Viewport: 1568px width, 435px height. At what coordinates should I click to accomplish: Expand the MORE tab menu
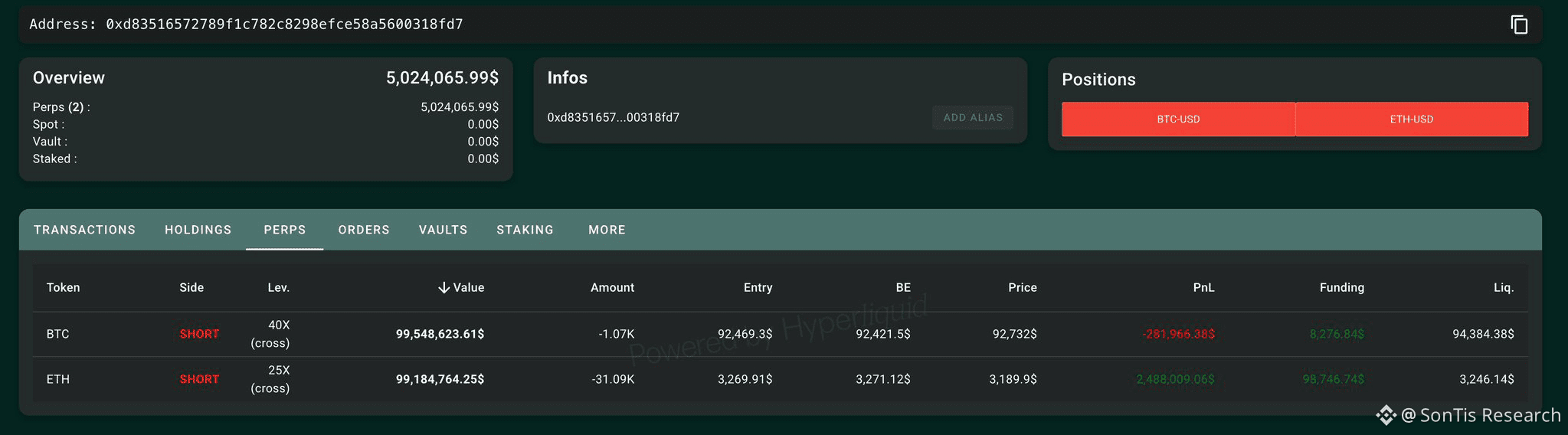click(x=607, y=230)
